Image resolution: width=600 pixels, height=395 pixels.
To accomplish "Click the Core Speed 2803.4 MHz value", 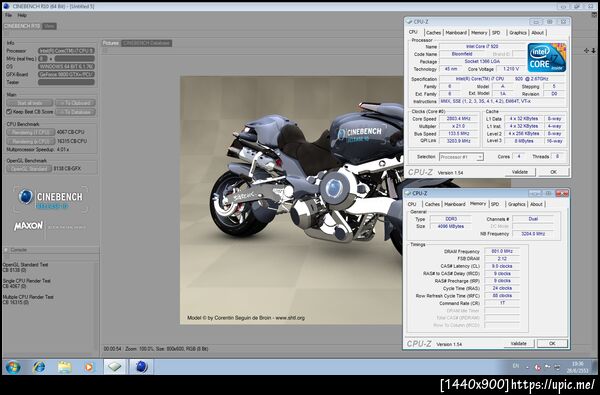I will coord(458,119).
